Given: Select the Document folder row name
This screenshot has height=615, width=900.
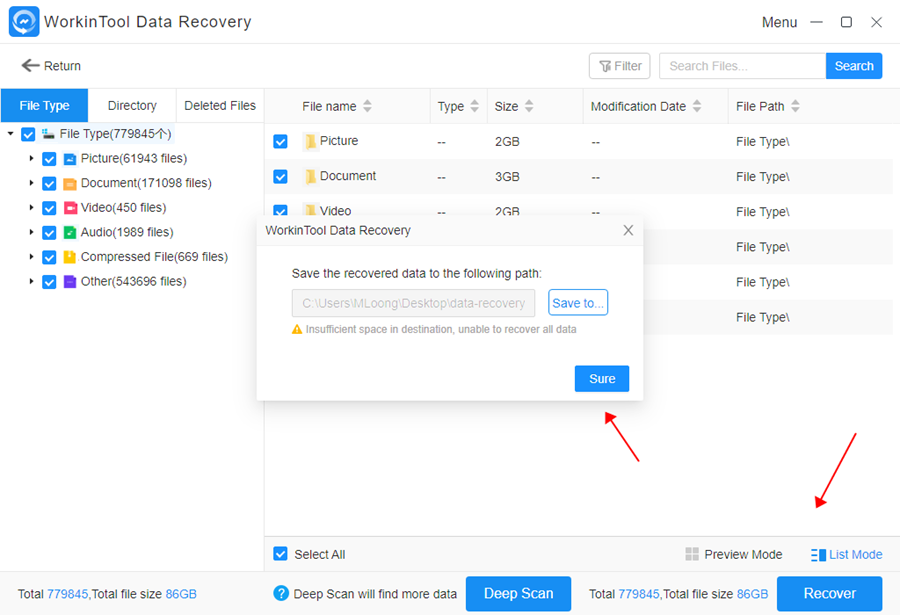Looking at the screenshot, I should [x=348, y=176].
